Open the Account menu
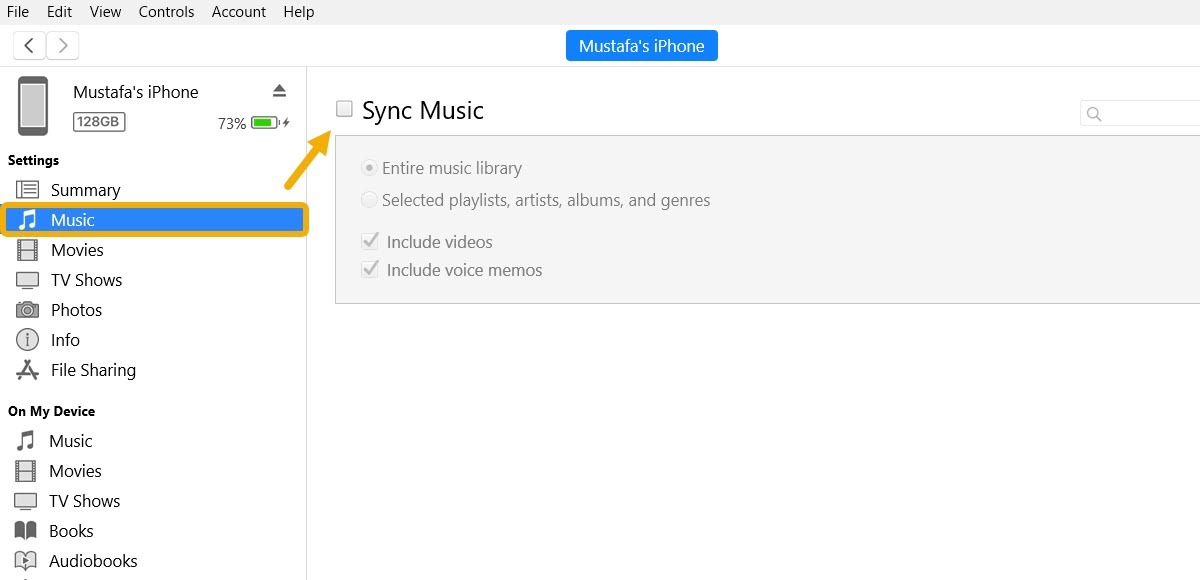 point(238,11)
